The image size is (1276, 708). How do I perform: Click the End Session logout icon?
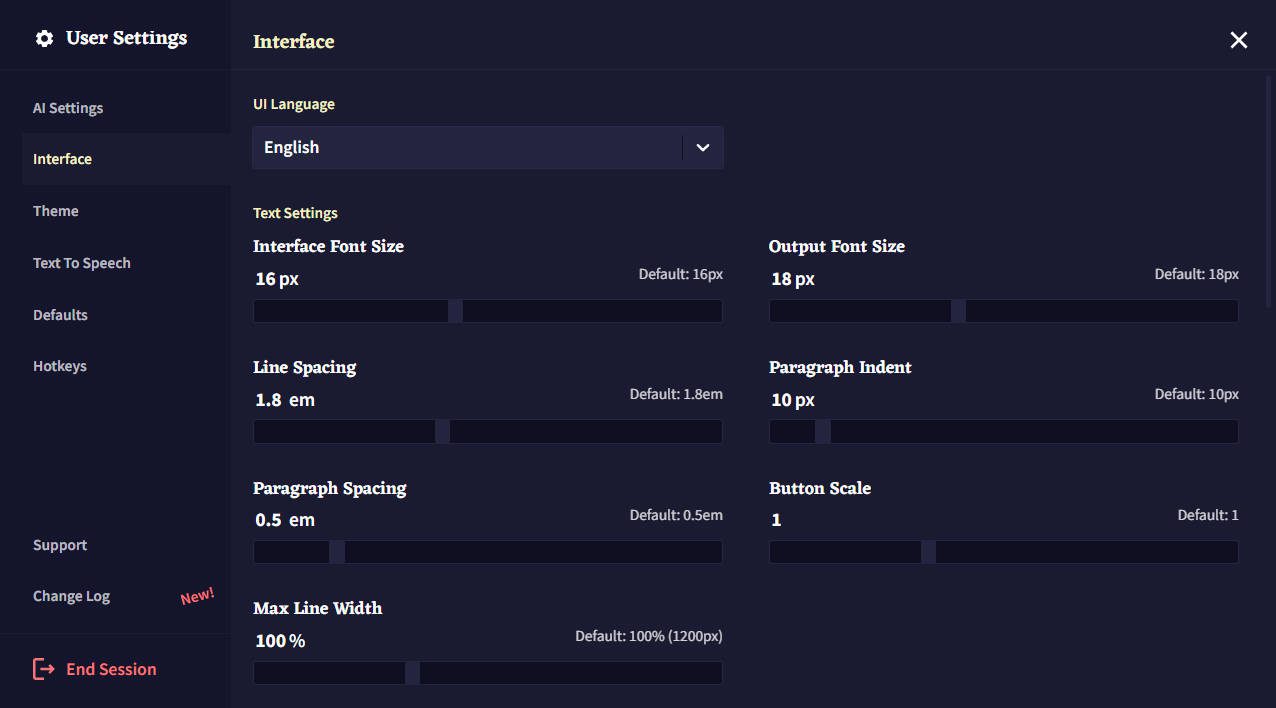point(45,668)
